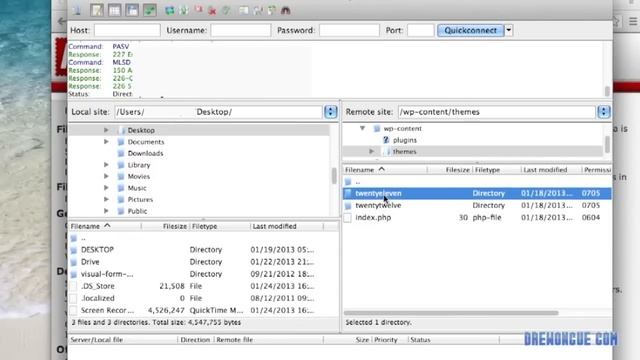The width and height of the screenshot is (640, 360).
Task: Click the Port input field
Action: [x=420, y=30]
